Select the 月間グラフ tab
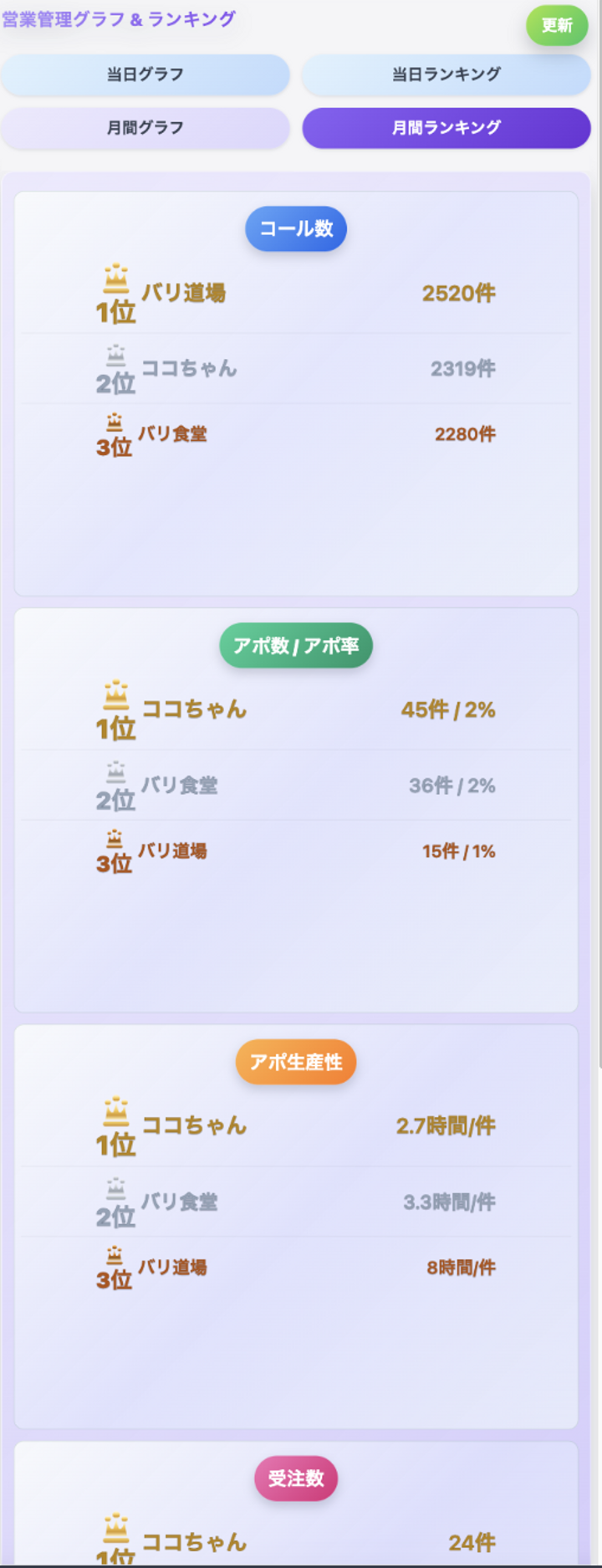This screenshot has width=602, height=1568. pos(145,128)
